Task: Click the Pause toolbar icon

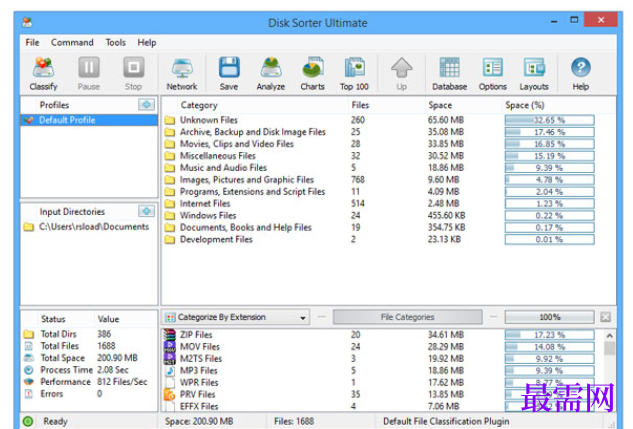Action: click(88, 73)
